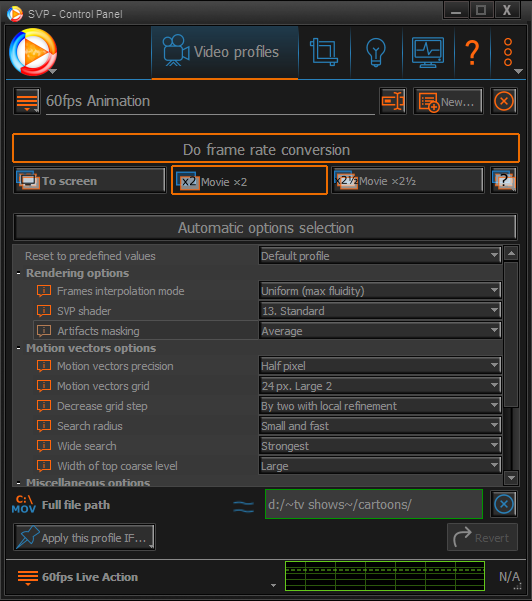
Task: Open the SVP main logo menu
Action: click(x=33, y=52)
